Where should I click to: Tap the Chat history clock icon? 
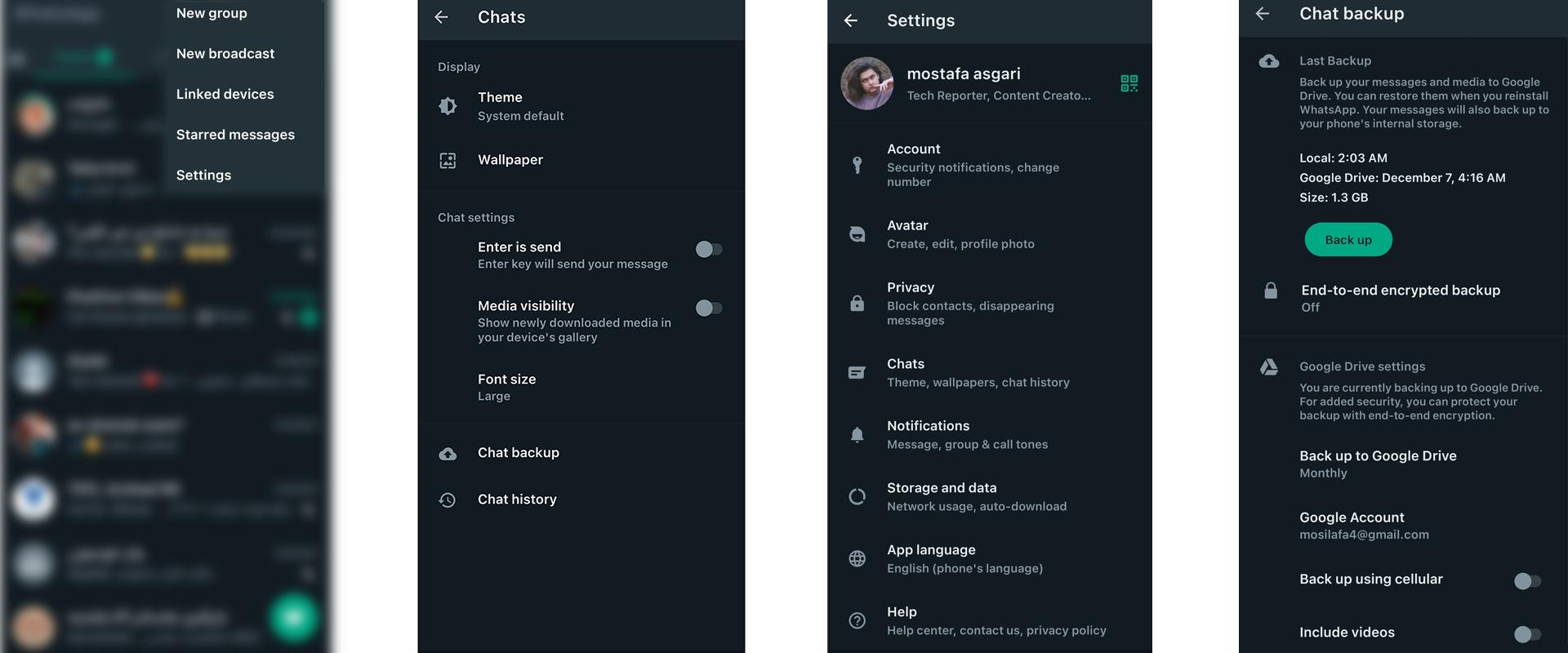click(448, 500)
